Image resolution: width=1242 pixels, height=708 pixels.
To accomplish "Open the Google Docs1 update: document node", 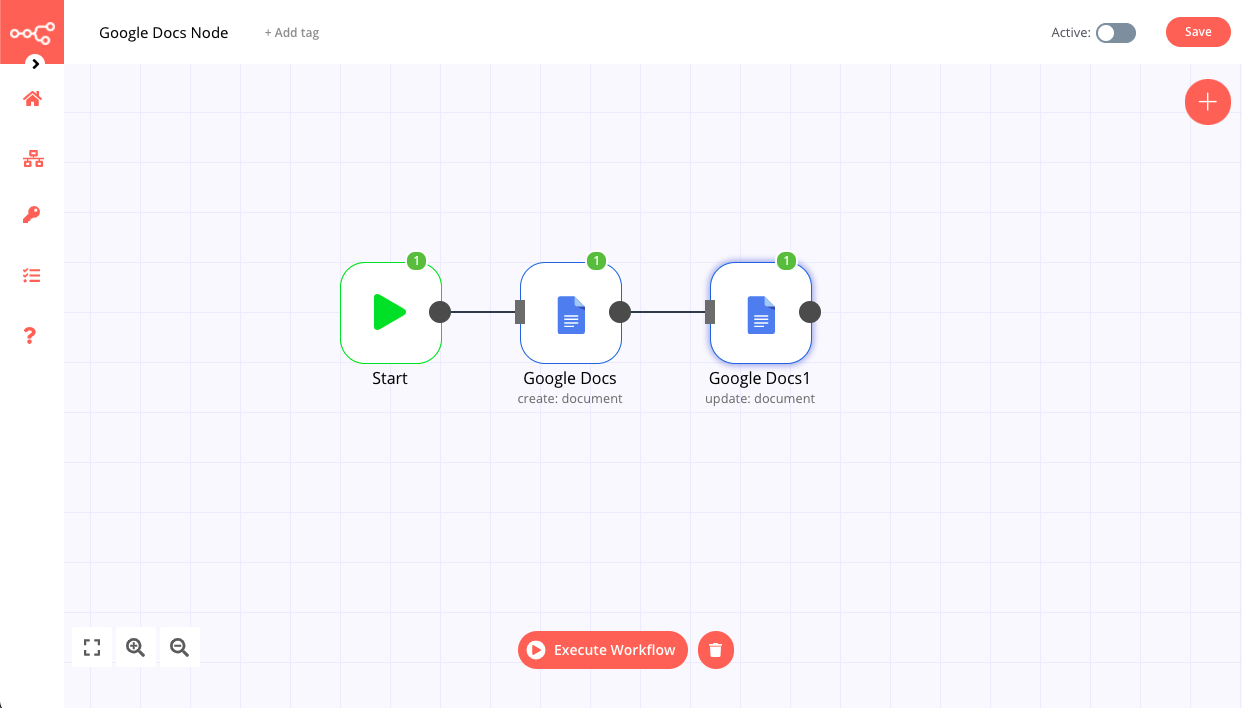I will pos(760,312).
